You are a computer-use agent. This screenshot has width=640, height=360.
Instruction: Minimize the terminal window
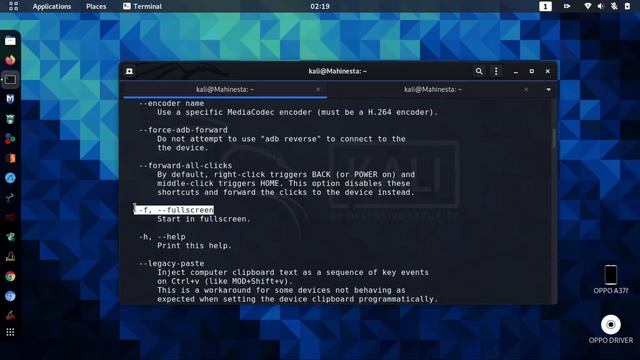516,71
